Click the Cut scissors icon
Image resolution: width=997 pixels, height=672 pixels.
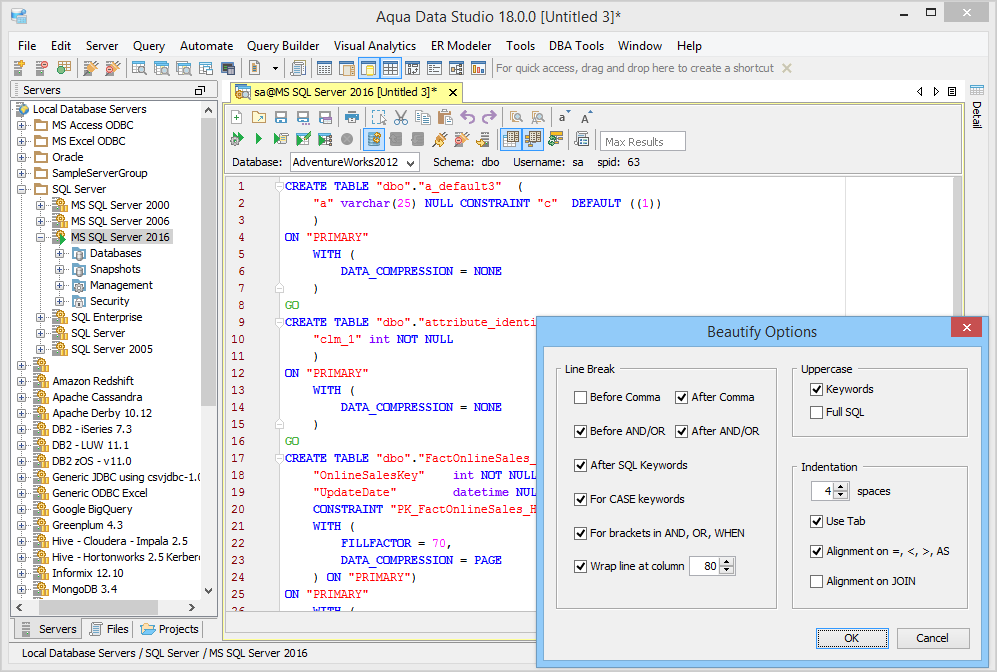point(400,117)
